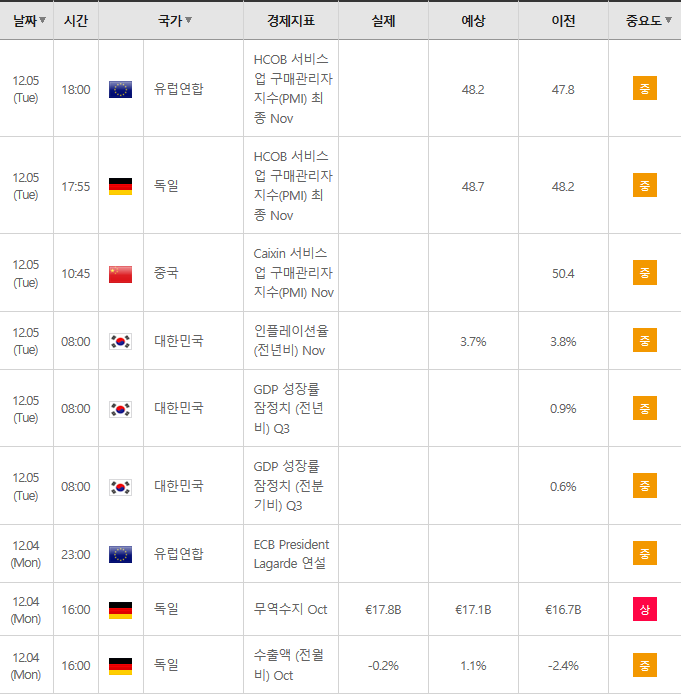The height and width of the screenshot is (694, 681).
Task: Click the 실제 column header
Action: point(383,20)
